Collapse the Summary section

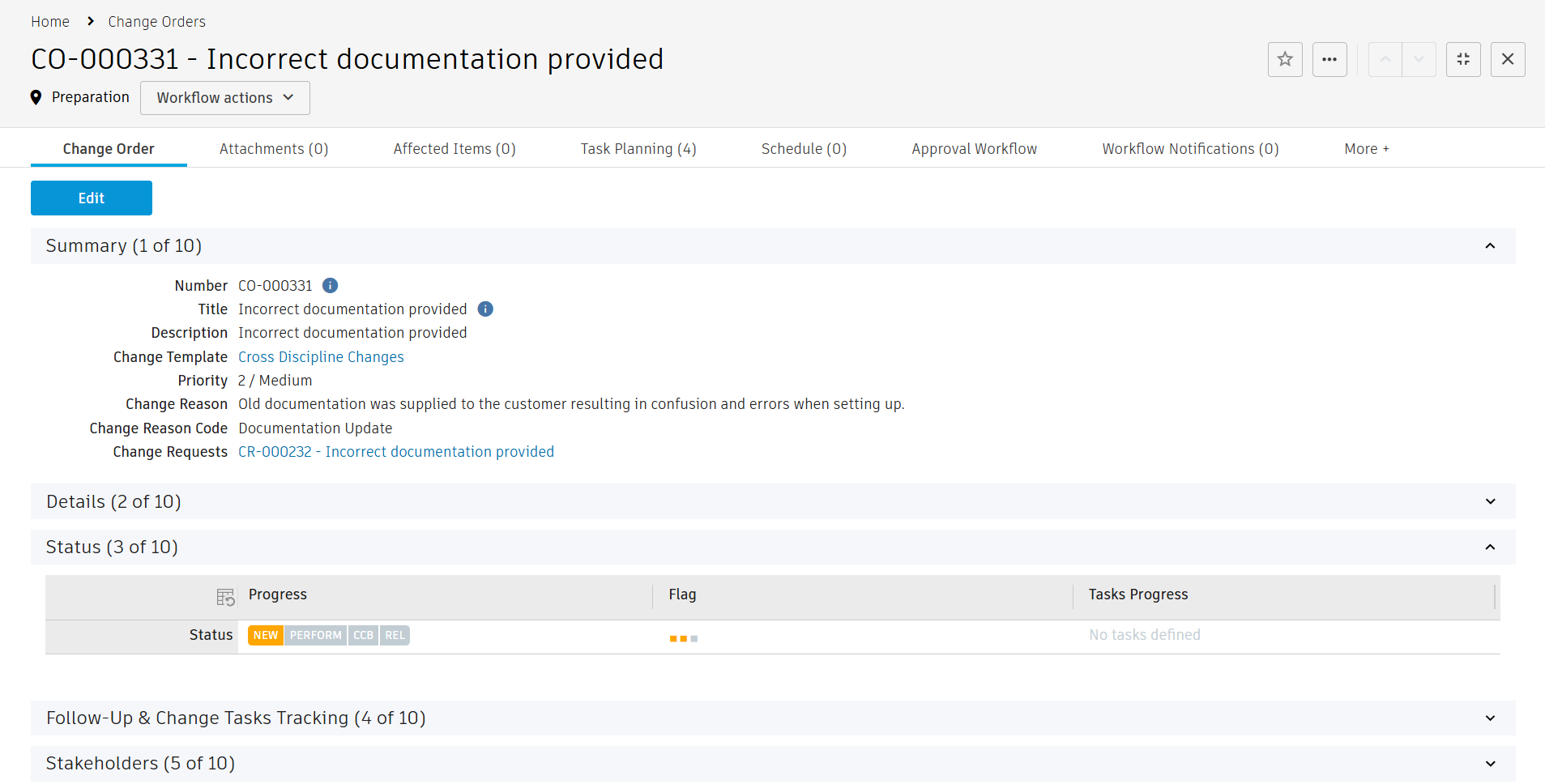pyautogui.click(x=1490, y=245)
